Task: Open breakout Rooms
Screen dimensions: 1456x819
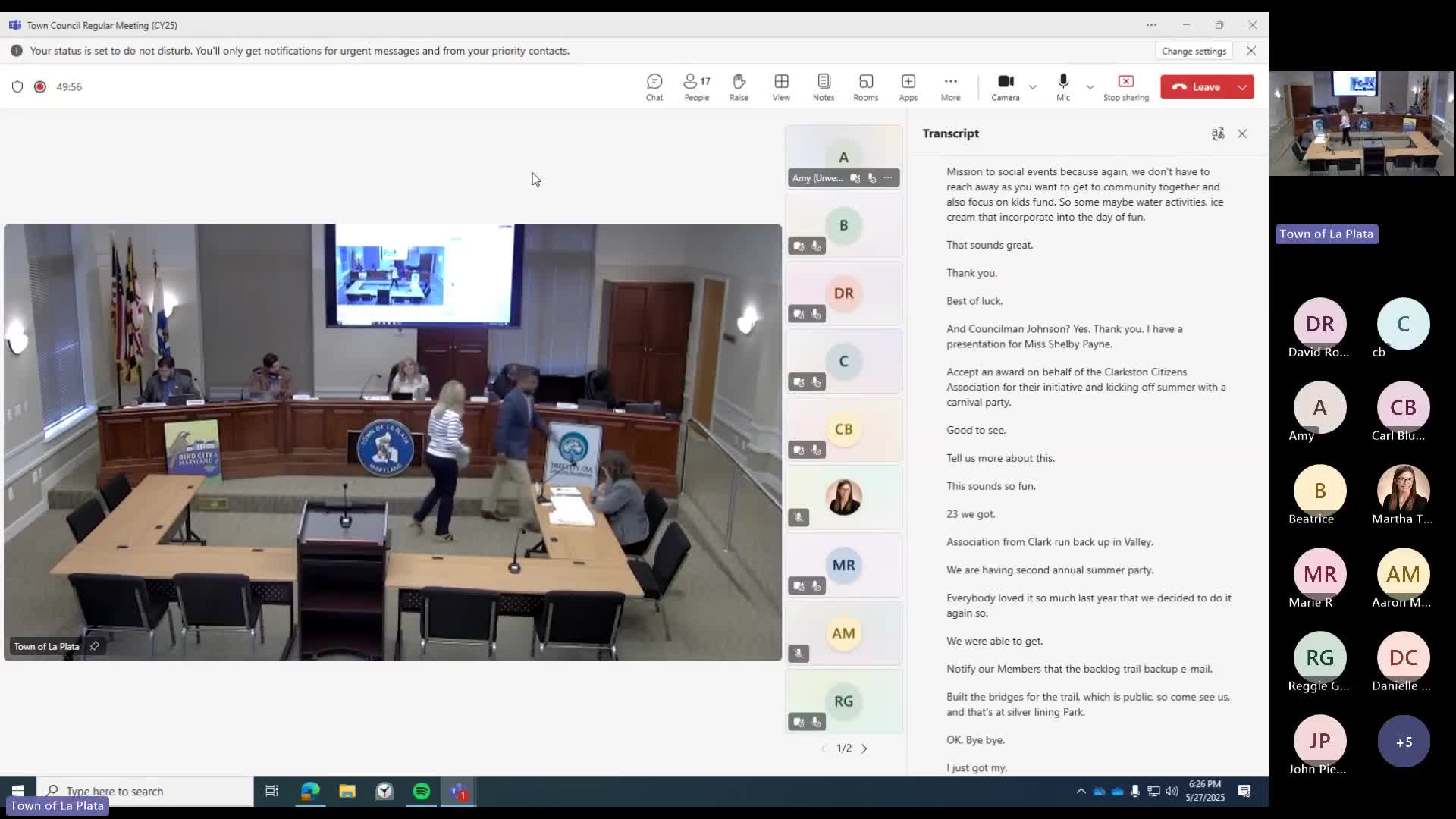Action: (x=865, y=86)
